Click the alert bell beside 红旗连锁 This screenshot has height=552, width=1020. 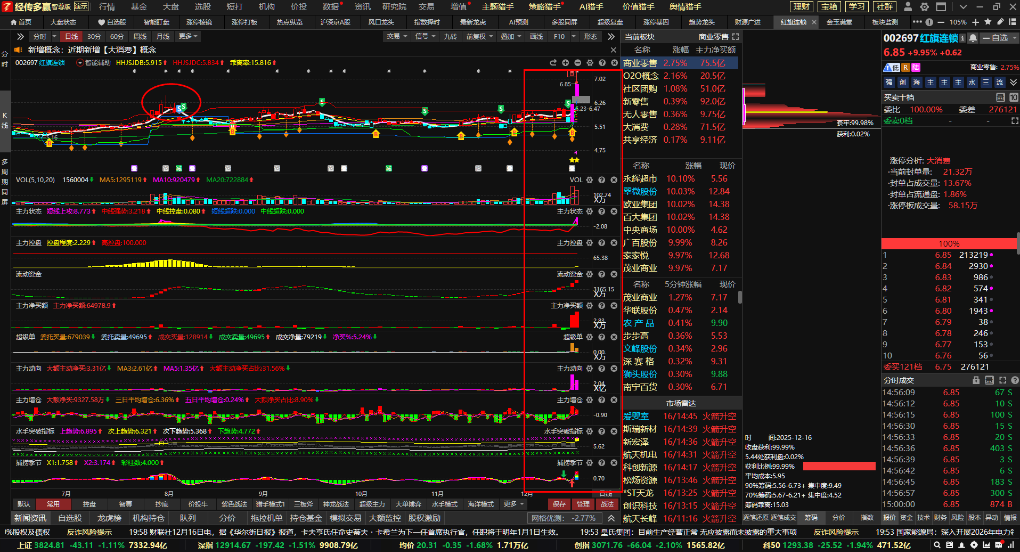[x=971, y=37]
